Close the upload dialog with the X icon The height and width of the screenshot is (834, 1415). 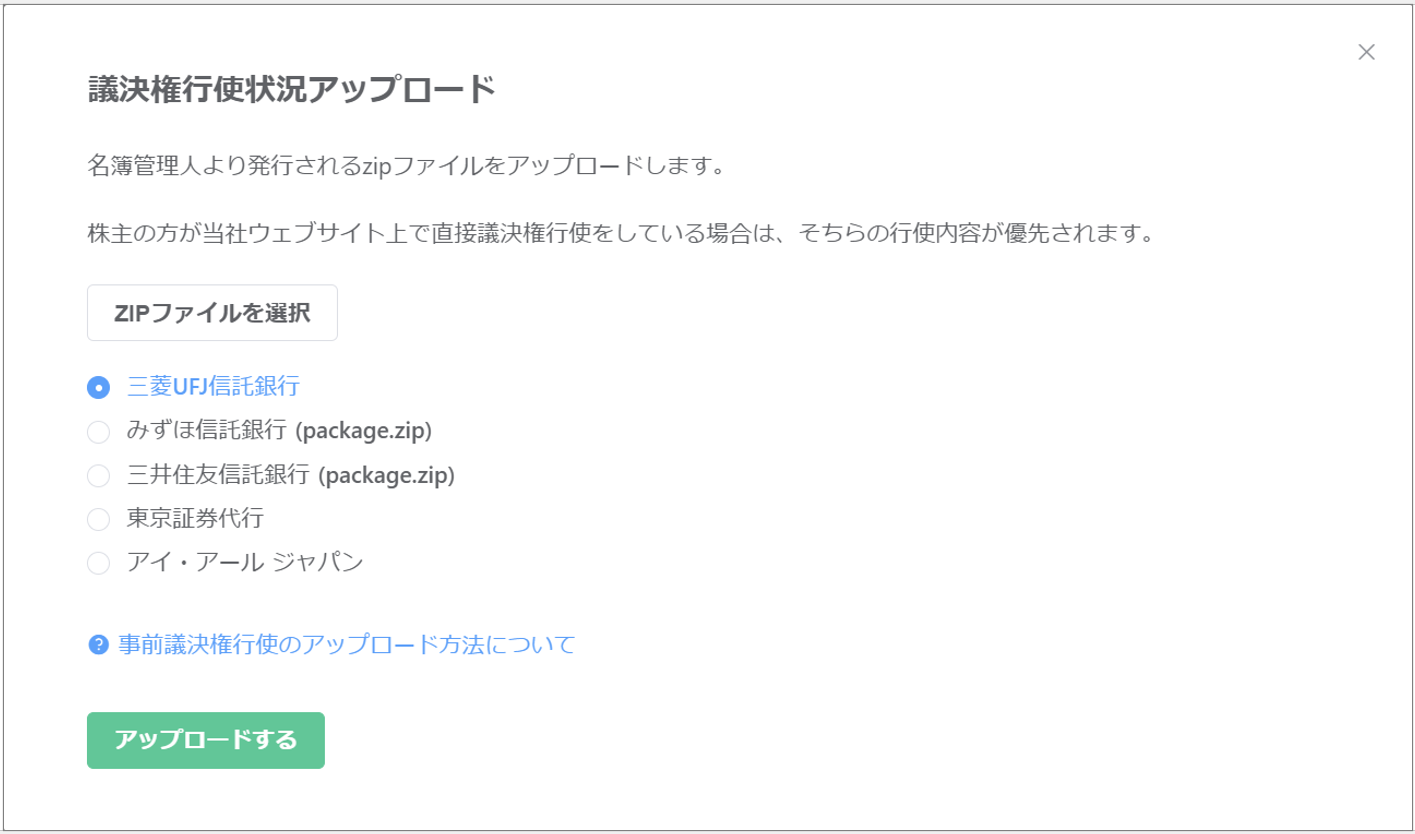(1366, 53)
